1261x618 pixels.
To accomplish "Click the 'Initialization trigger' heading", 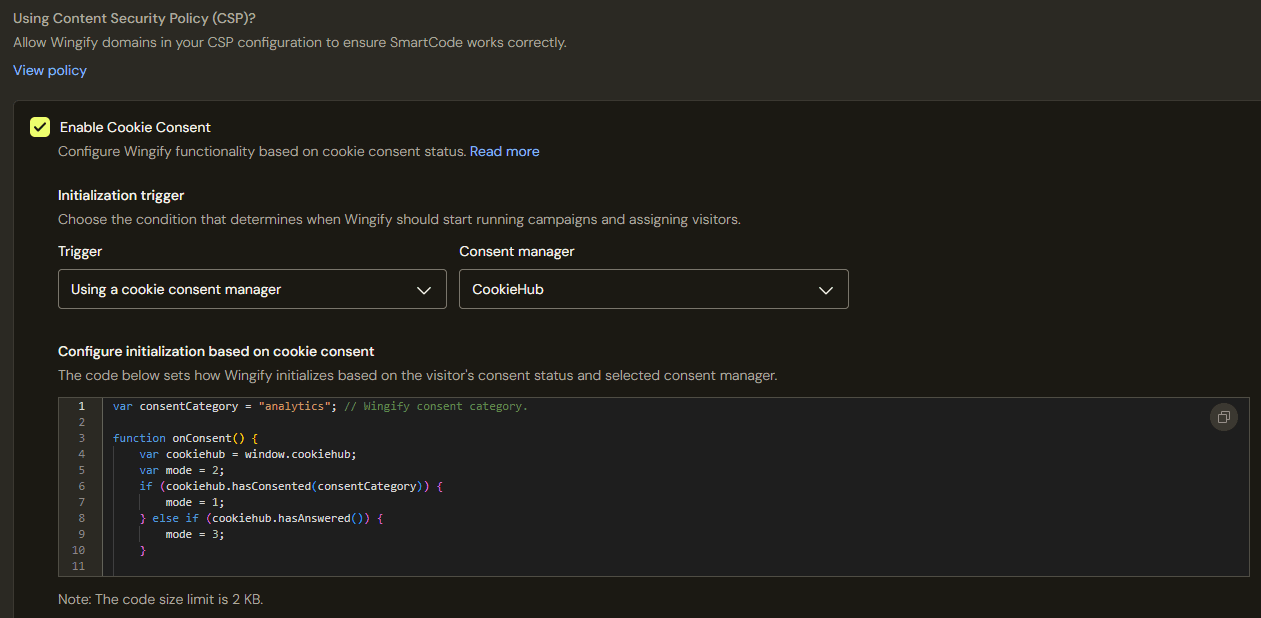I will (121, 195).
